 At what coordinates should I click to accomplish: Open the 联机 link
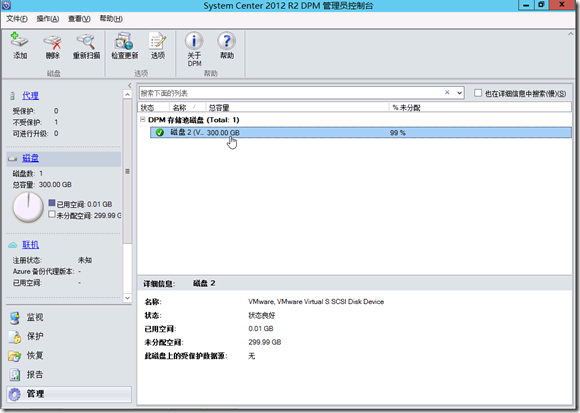click(x=30, y=245)
